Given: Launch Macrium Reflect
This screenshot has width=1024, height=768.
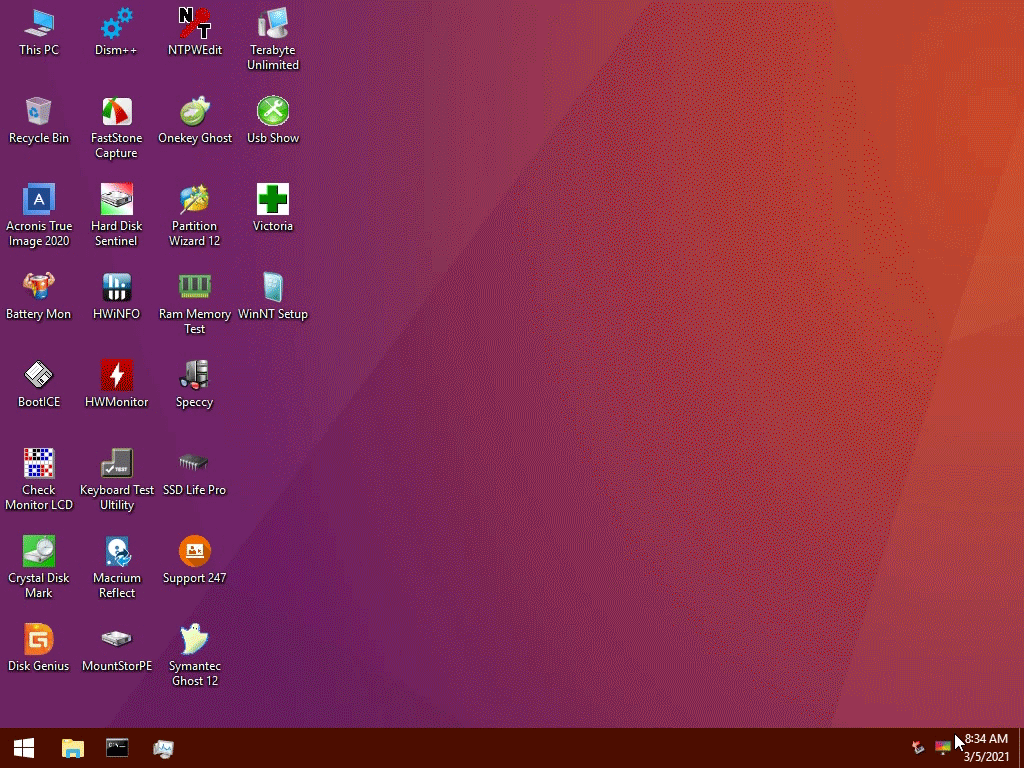Looking at the screenshot, I should [x=116, y=567].
